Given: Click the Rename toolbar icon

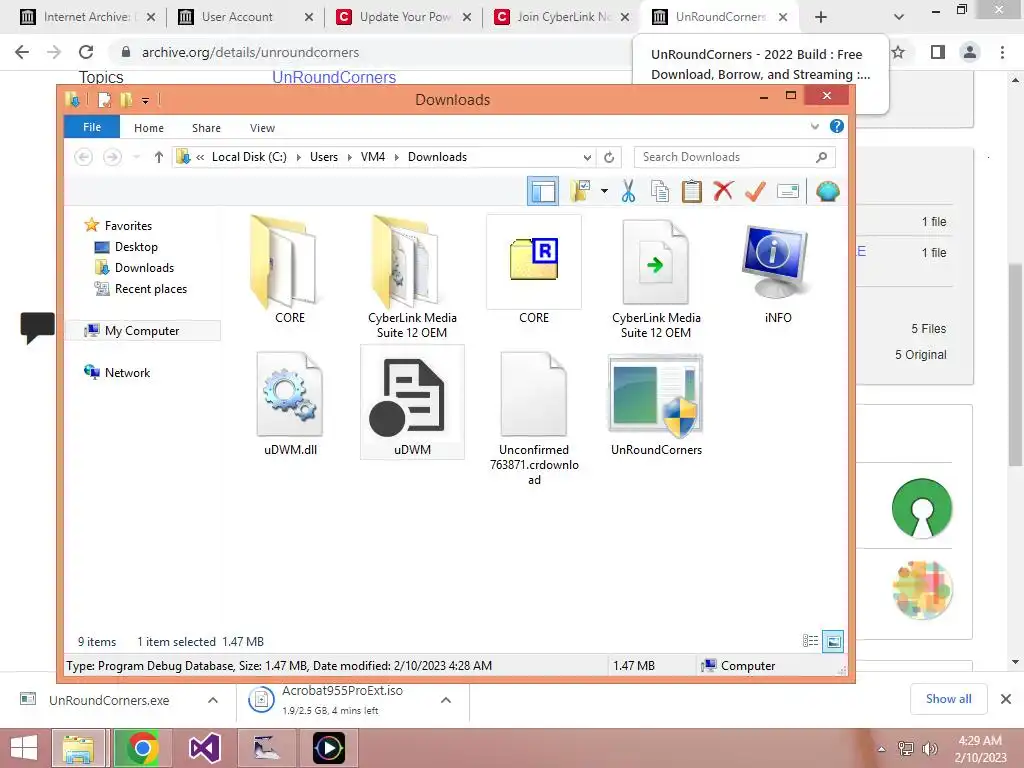Looking at the screenshot, I should (x=788, y=191).
